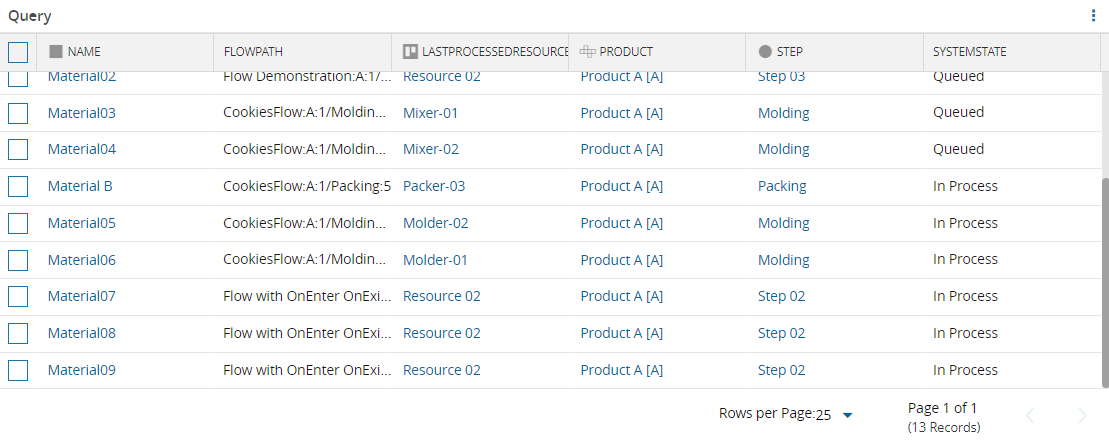Select the Material B row checkbox
The image size is (1109, 440).
tap(18, 187)
